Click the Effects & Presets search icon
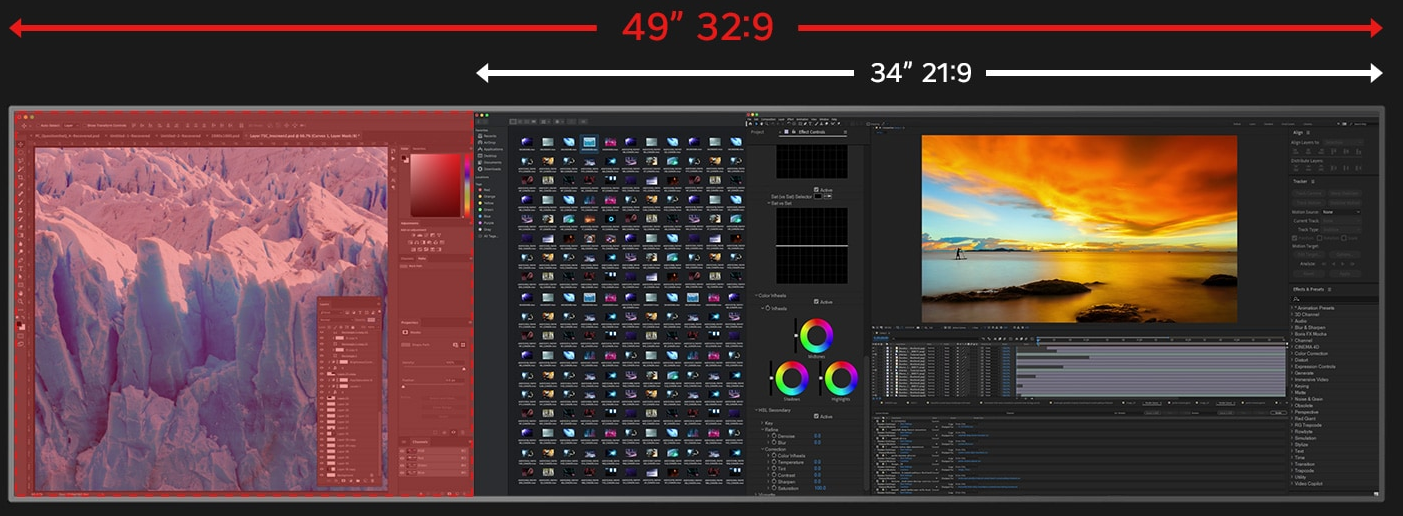Viewport: 1403px width, 516px height. [1297, 298]
